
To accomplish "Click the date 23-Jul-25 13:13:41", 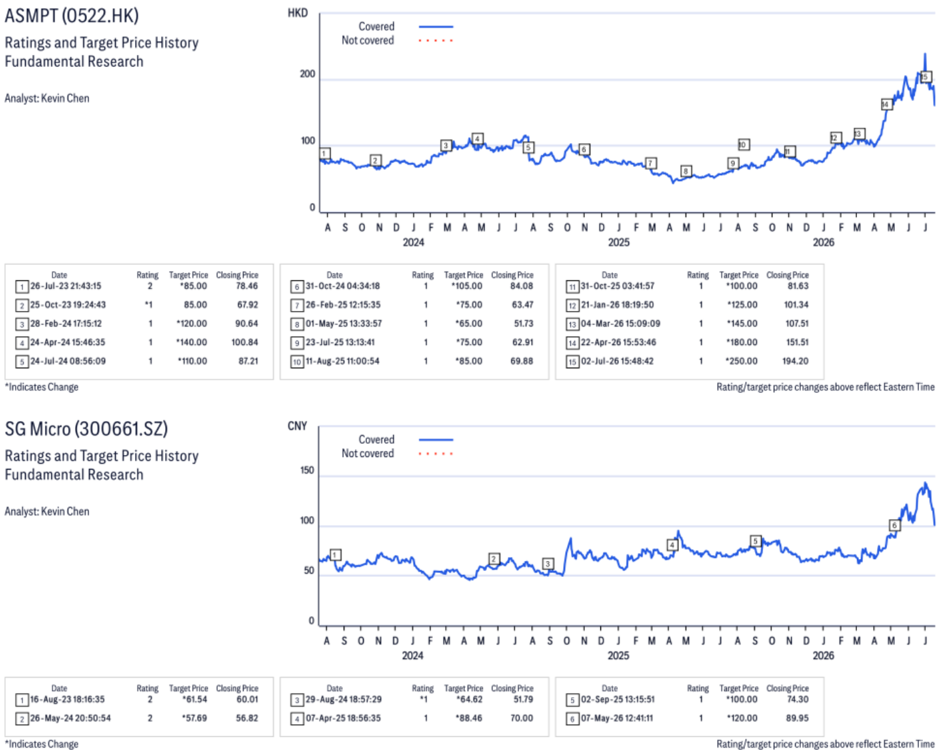I will 340,343.
